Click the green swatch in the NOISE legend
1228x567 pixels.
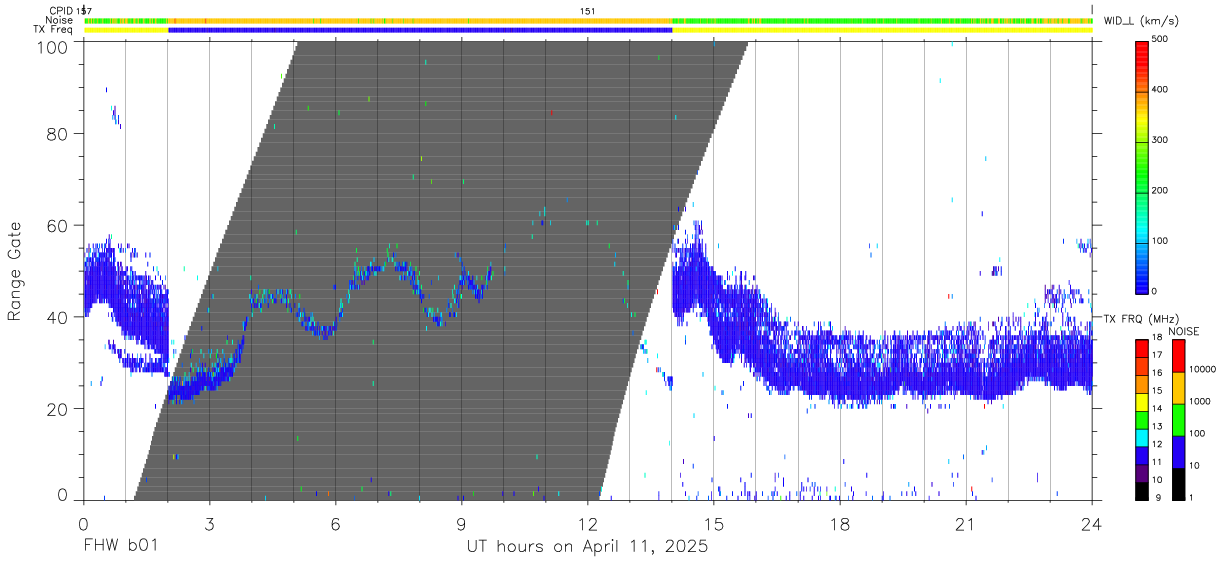coord(1178,419)
